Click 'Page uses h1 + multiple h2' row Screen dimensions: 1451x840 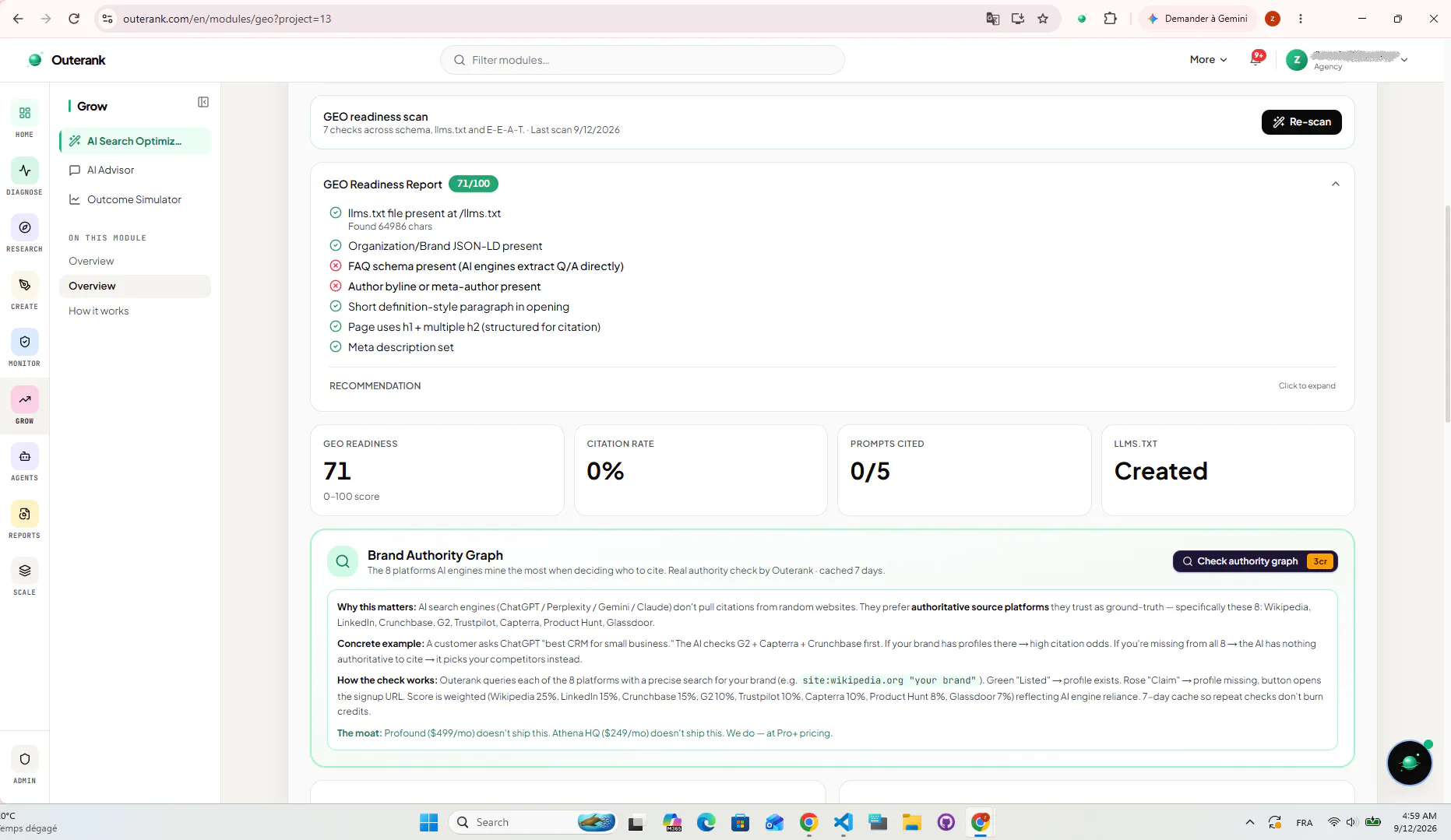coord(465,327)
